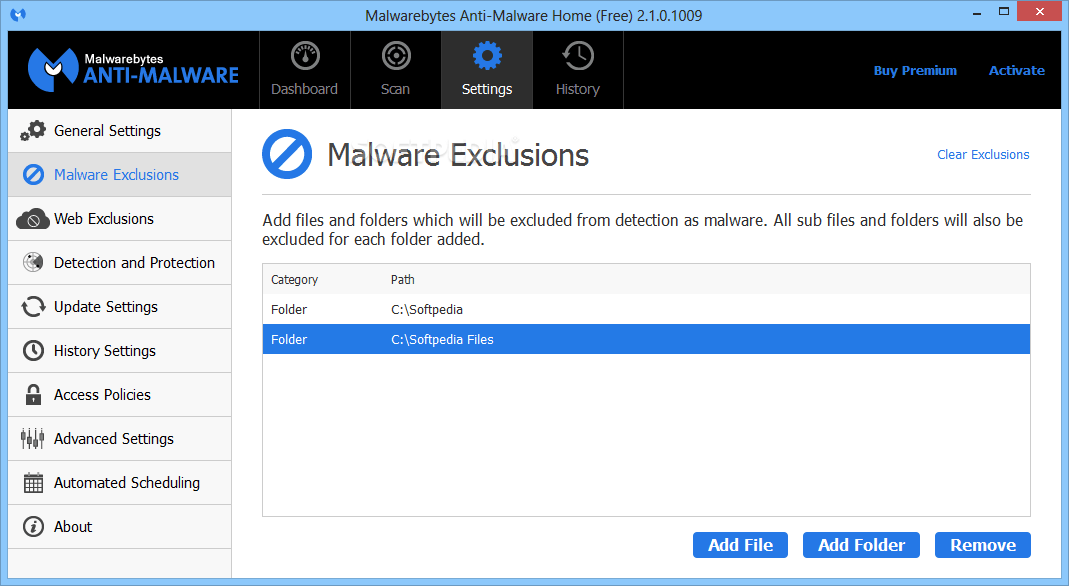Click the Advanced Settings sliders icon
The width and height of the screenshot is (1069, 586).
[33, 439]
